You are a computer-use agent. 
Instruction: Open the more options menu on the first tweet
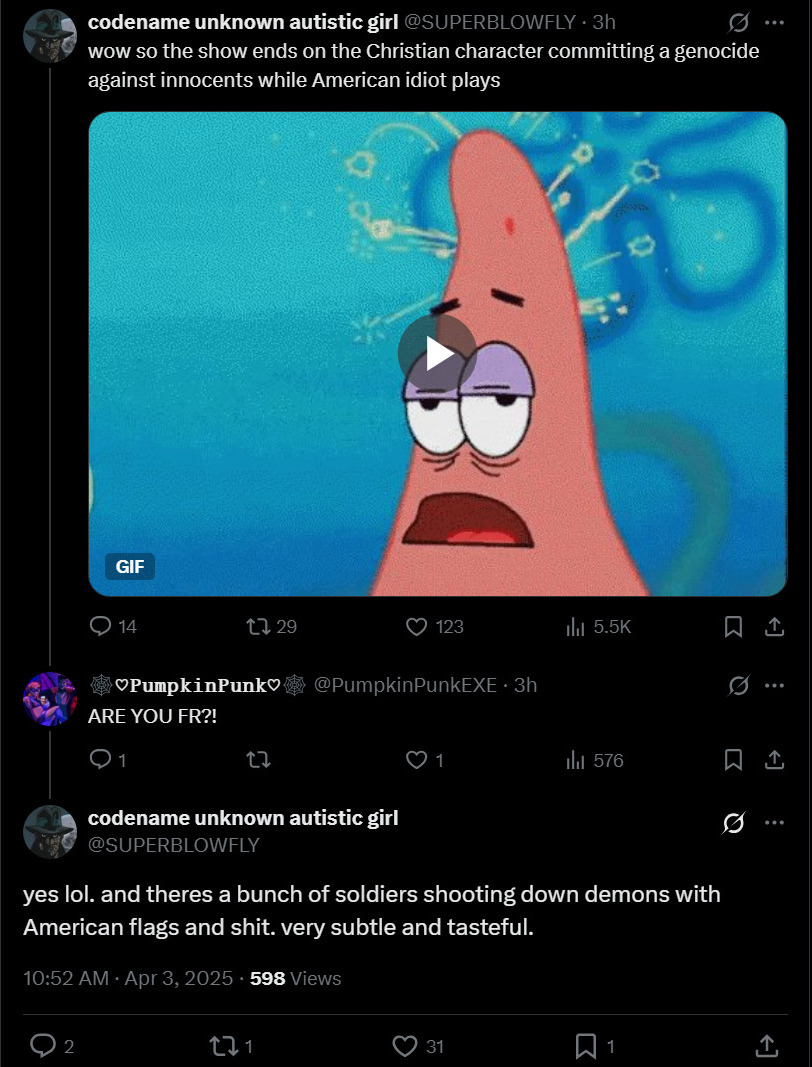click(x=774, y=22)
